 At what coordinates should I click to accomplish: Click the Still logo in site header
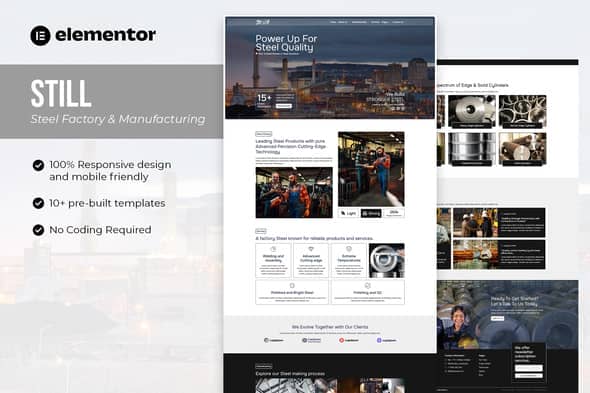pos(263,22)
